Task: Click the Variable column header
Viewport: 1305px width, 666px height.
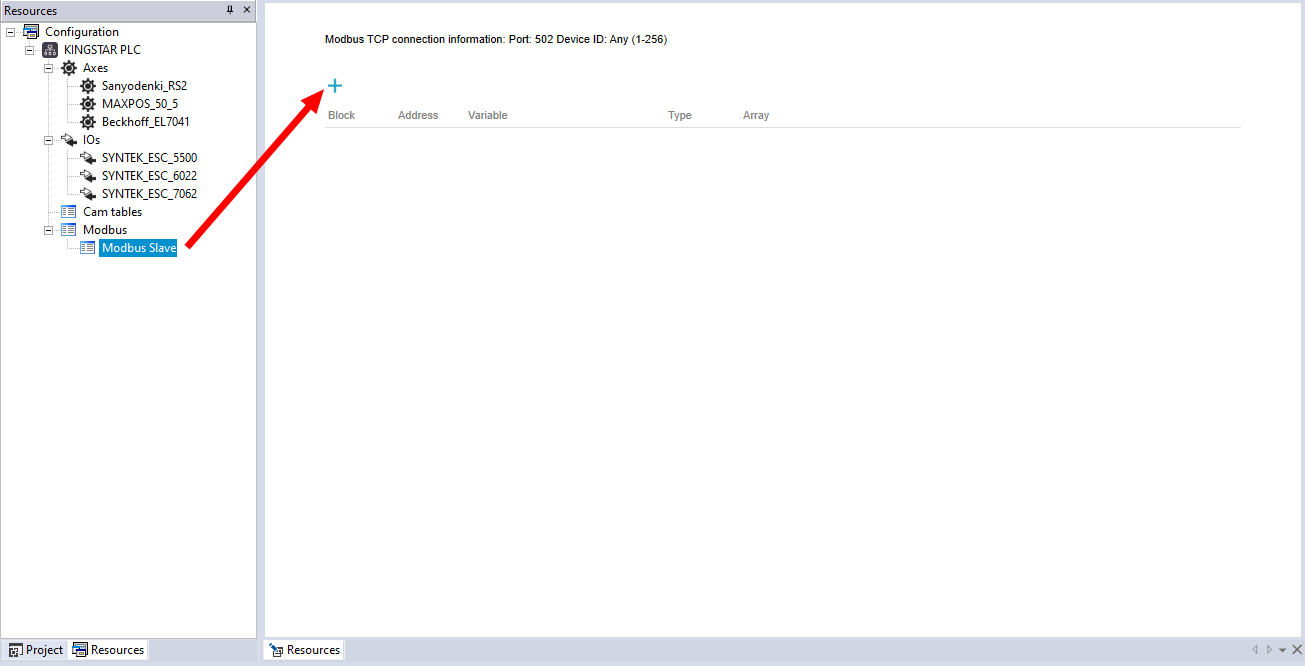Action: tap(487, 115)
